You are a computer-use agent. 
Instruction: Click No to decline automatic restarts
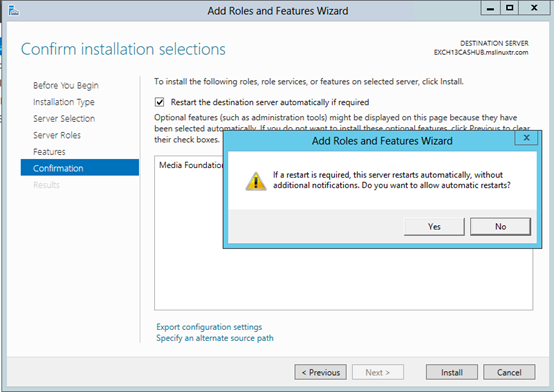pyautogui.click(x=500, y=227)
